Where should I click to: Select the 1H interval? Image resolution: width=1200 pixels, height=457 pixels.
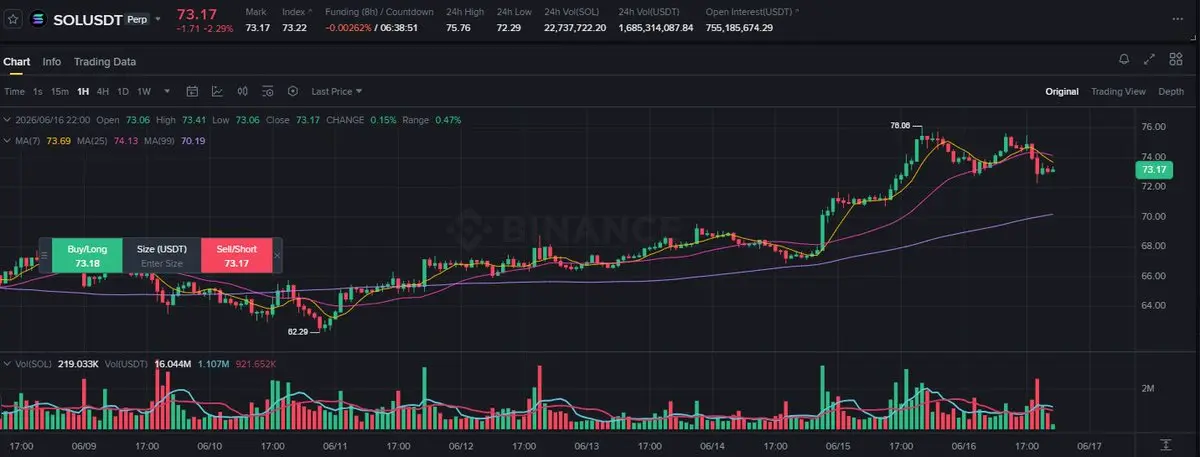[x=83, y=91]
